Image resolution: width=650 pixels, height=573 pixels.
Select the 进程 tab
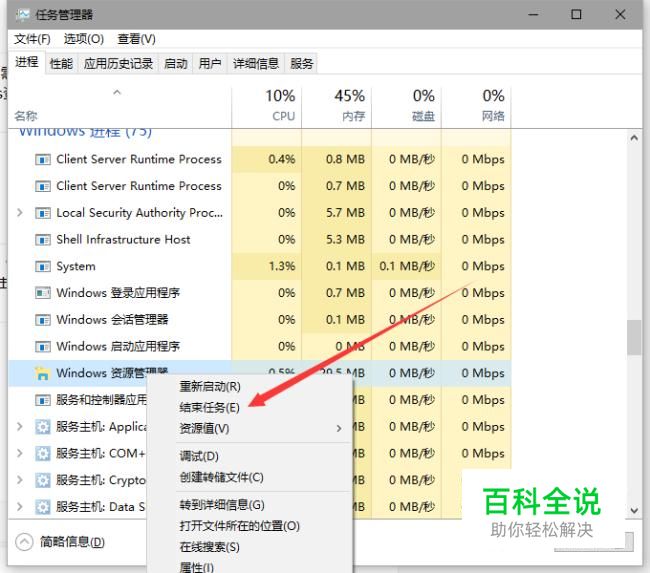[x=27, y=62]
